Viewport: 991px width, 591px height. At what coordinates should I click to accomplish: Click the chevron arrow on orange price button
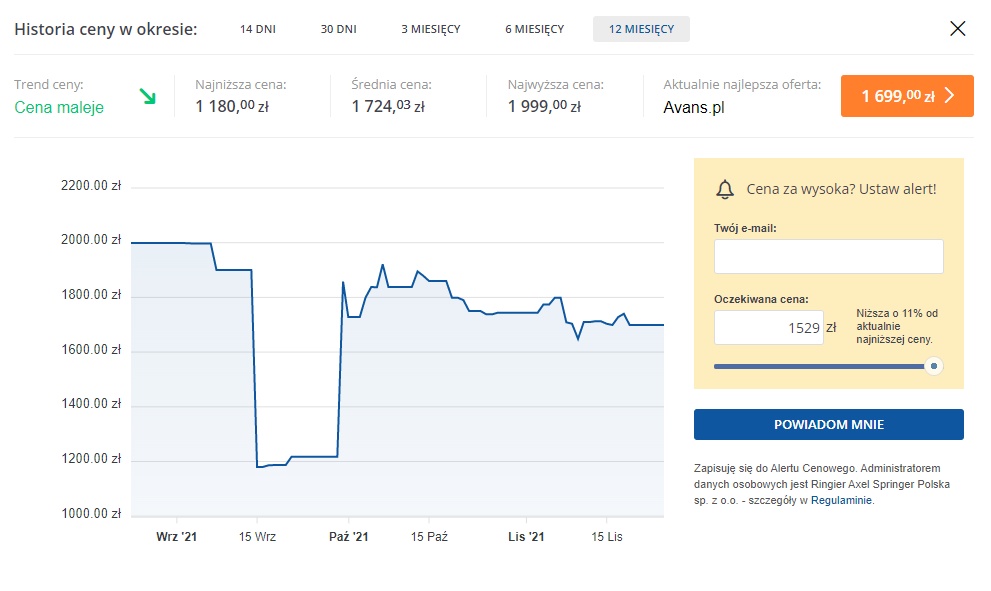click(950, 96)
